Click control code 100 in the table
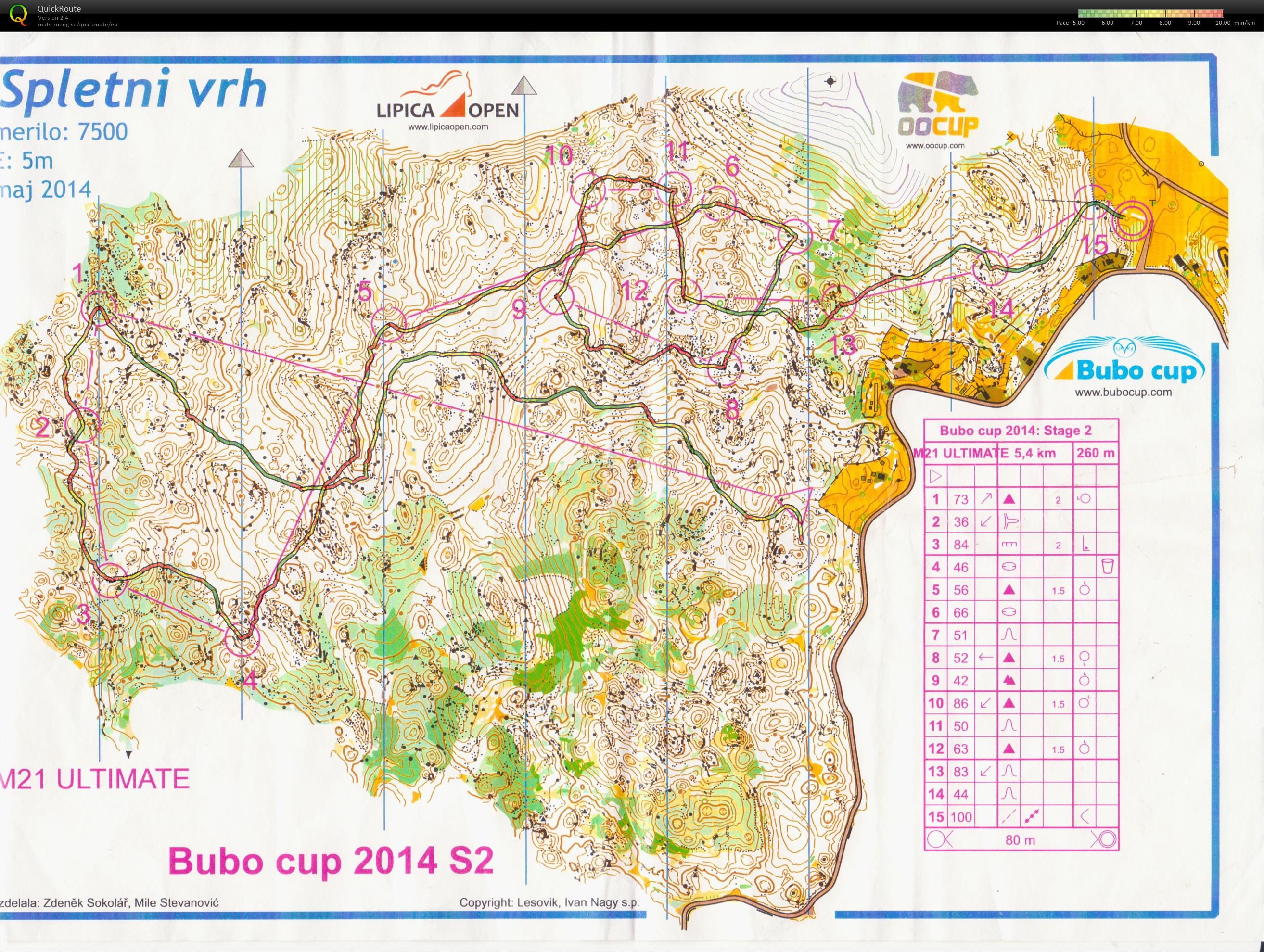The height and width of the screenshot is (952, 1264). coord(960,817)
